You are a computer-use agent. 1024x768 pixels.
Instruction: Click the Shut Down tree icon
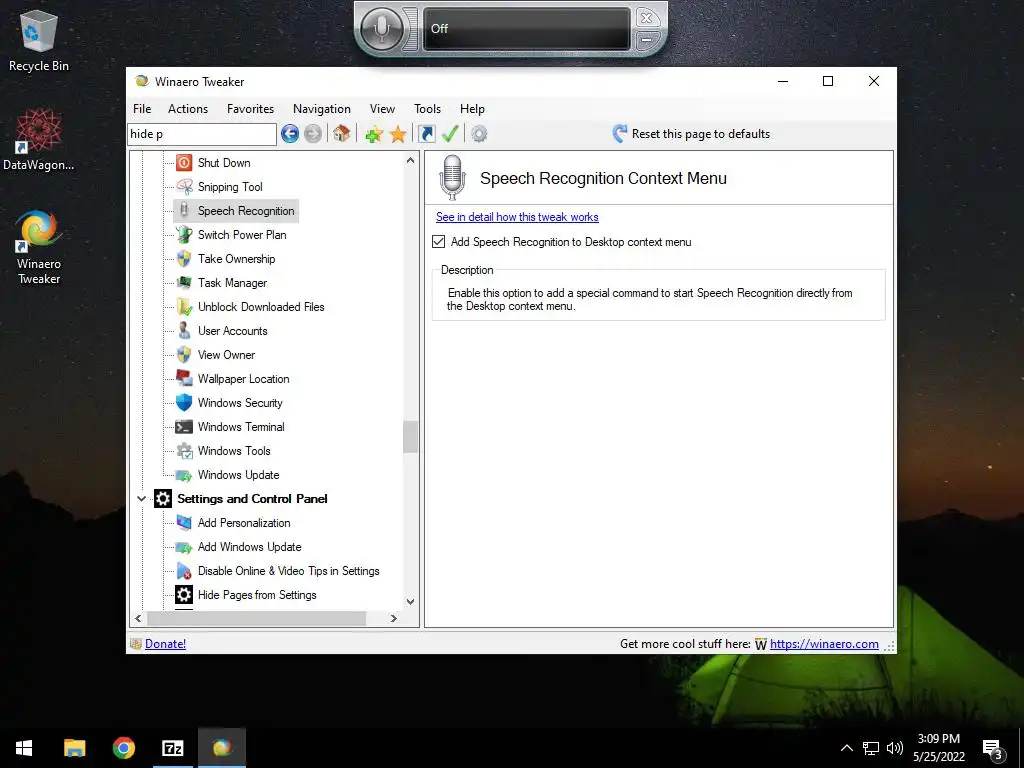coord(184,163)
